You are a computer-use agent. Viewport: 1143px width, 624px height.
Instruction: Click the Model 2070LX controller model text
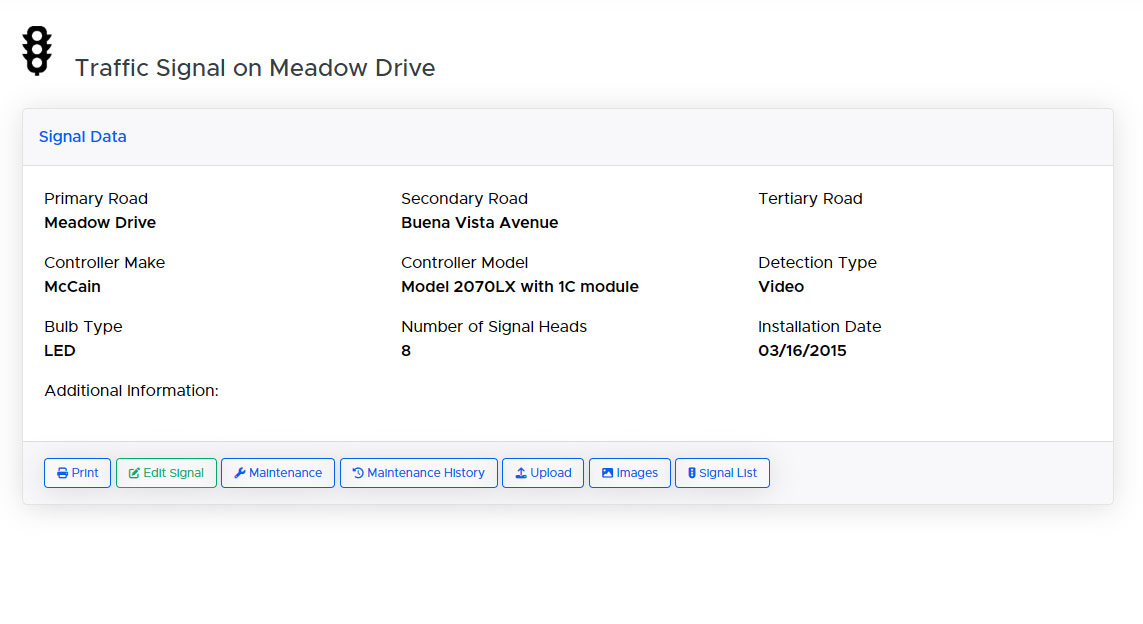519,287
